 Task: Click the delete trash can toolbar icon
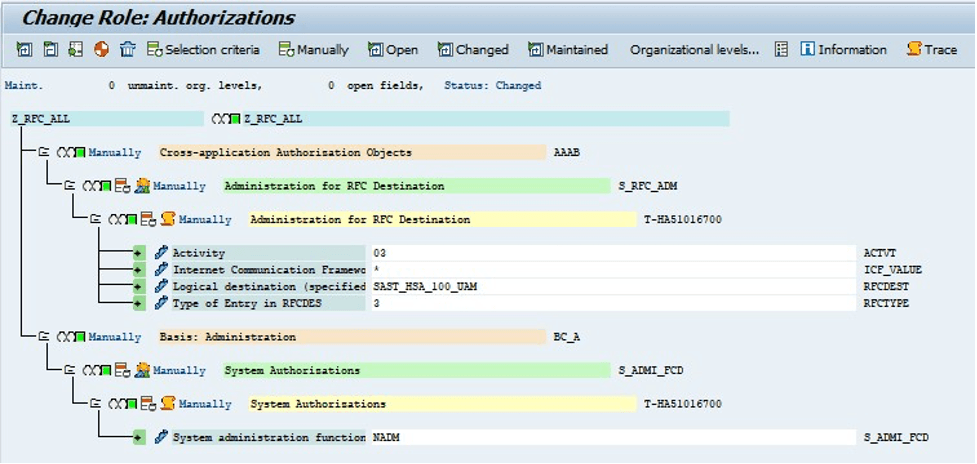click(x=127, y=49)
